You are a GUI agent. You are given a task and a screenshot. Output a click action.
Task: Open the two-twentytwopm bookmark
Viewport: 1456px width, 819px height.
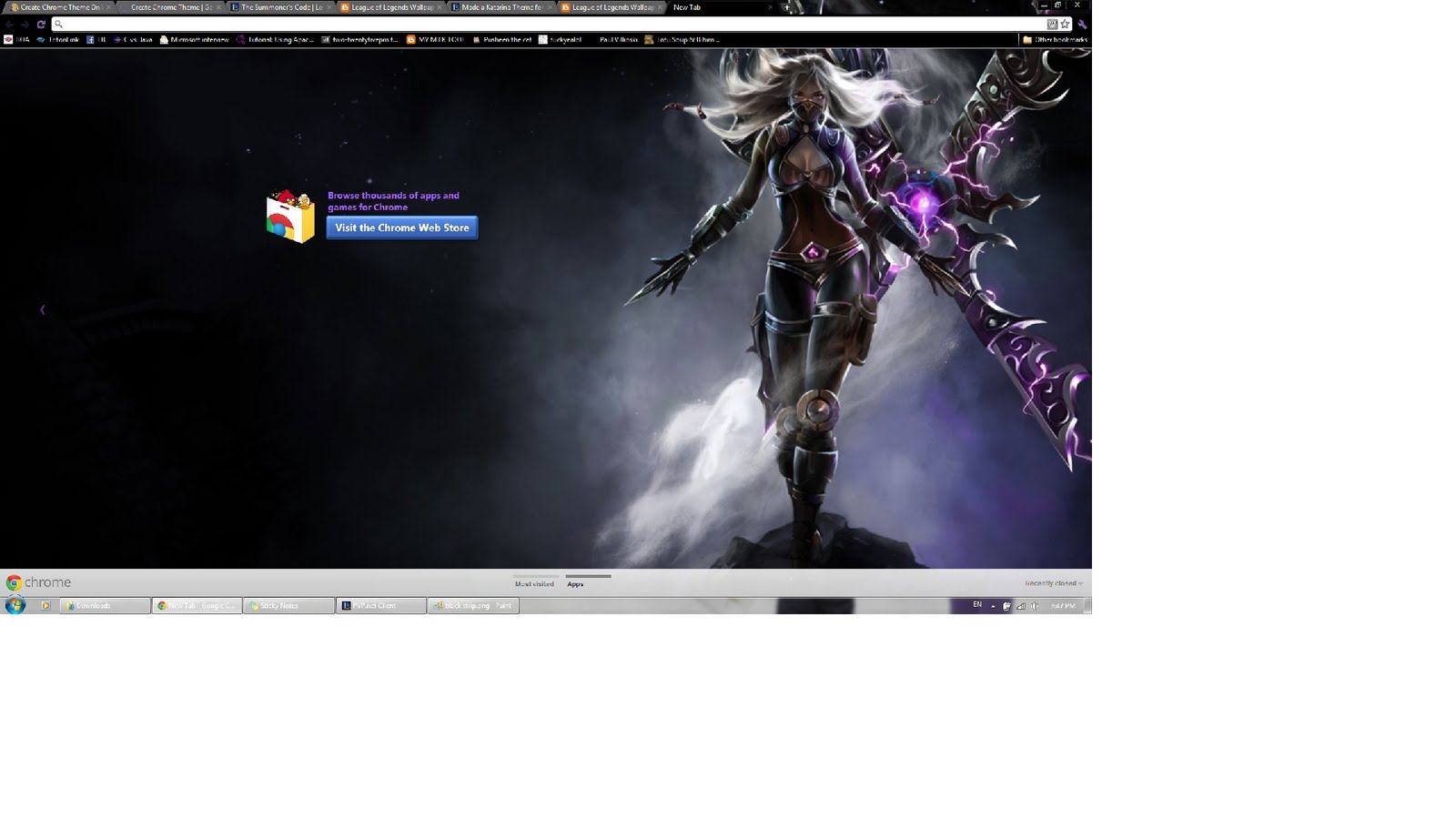[360, 40]
